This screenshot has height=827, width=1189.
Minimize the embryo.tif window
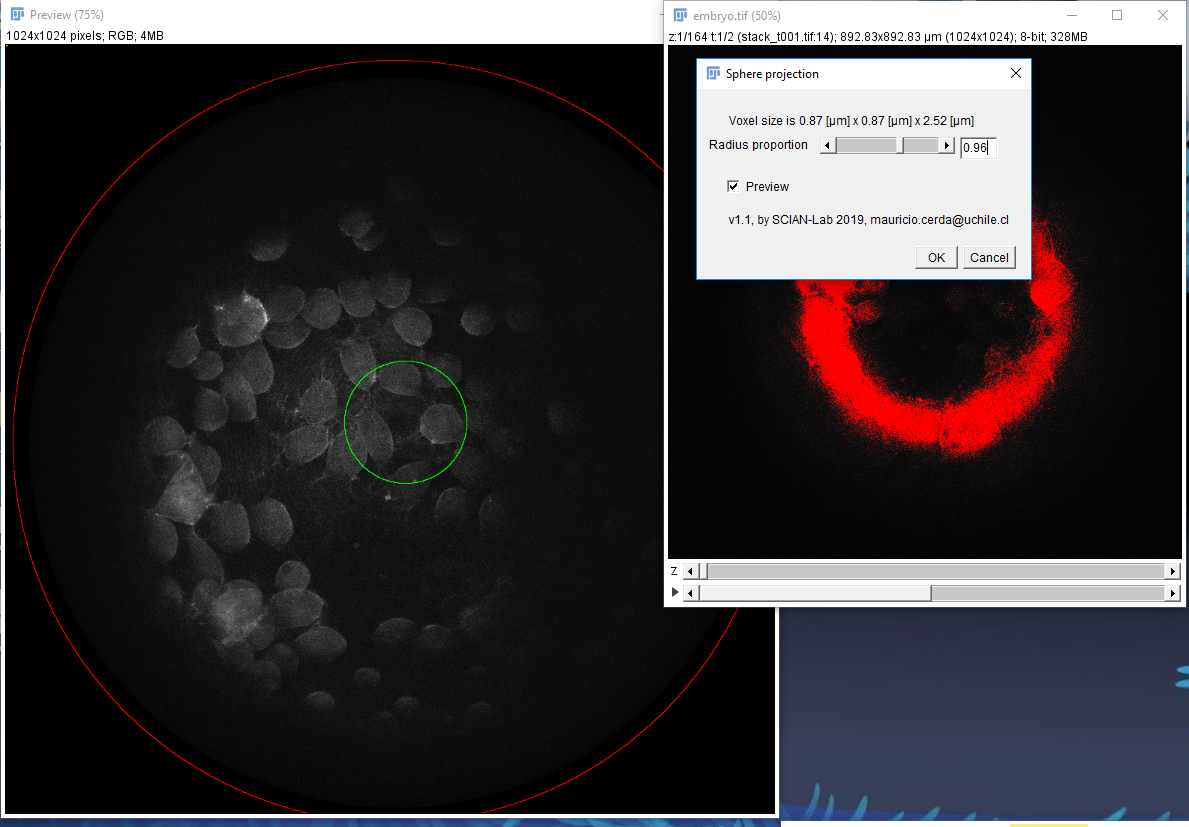(x=1072, y=15)
